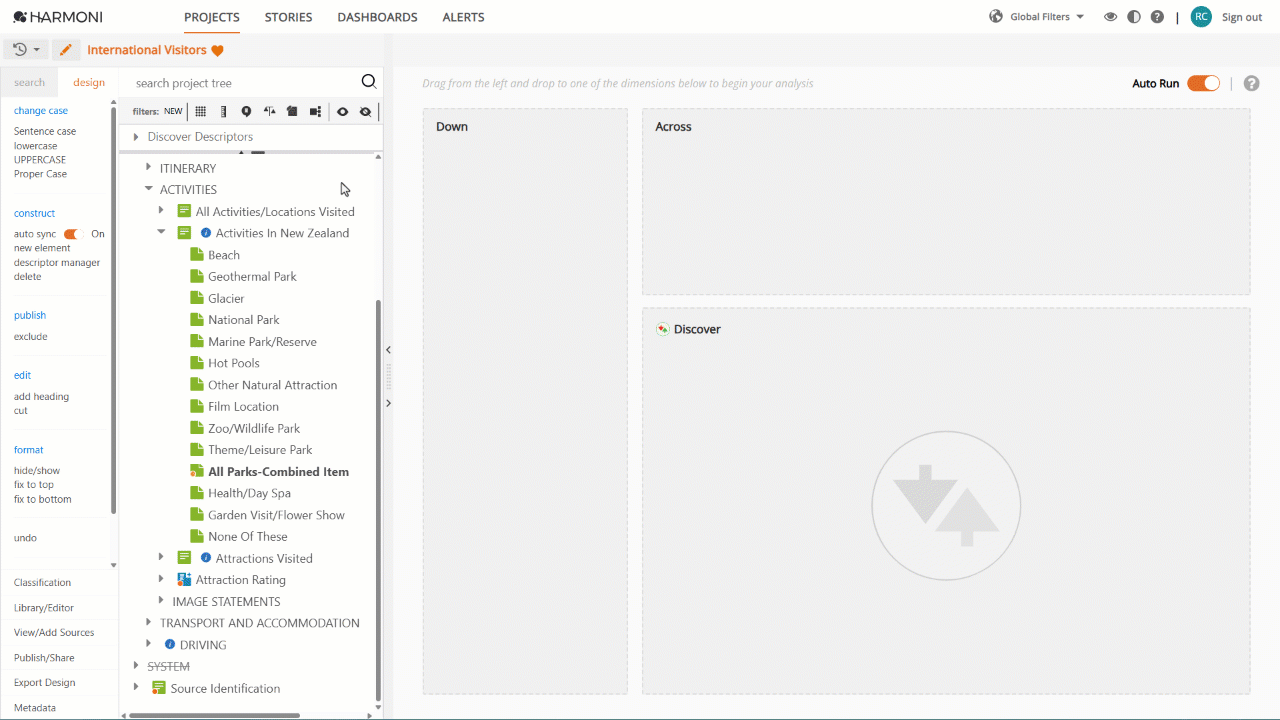Click add heading

tap(41, 397)
